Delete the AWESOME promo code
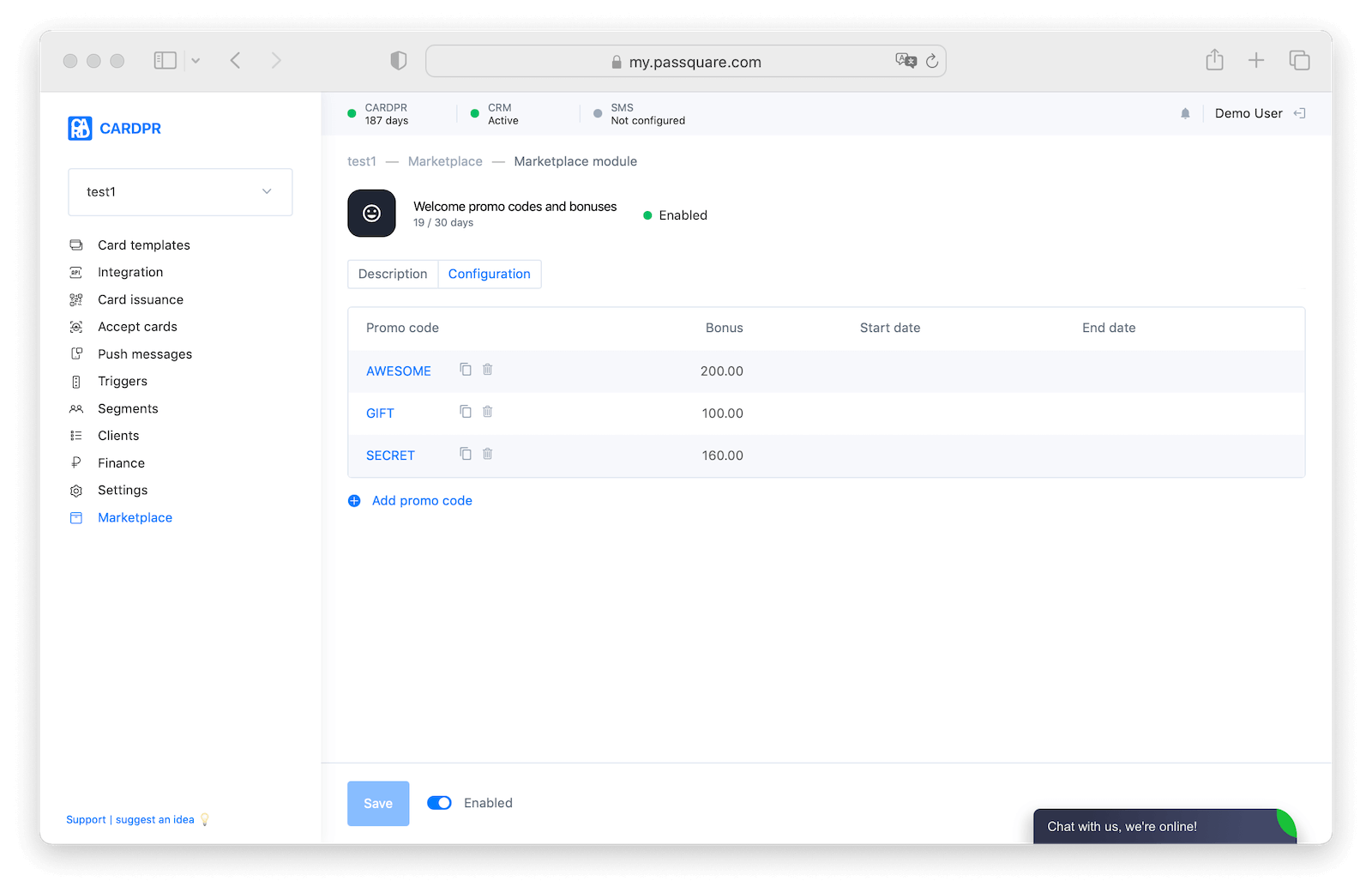 point(487,370)
